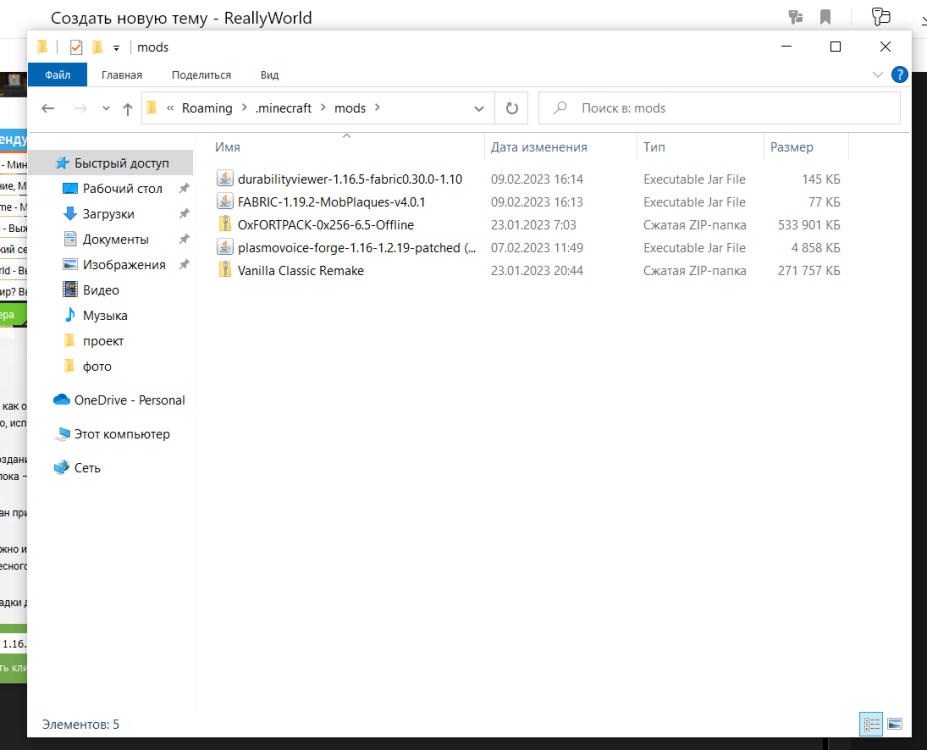This screenshot has width=927, height=750.
Task: Open the Customize Quick Access Toolbar dropdown arrow
Action: (116, 48)
